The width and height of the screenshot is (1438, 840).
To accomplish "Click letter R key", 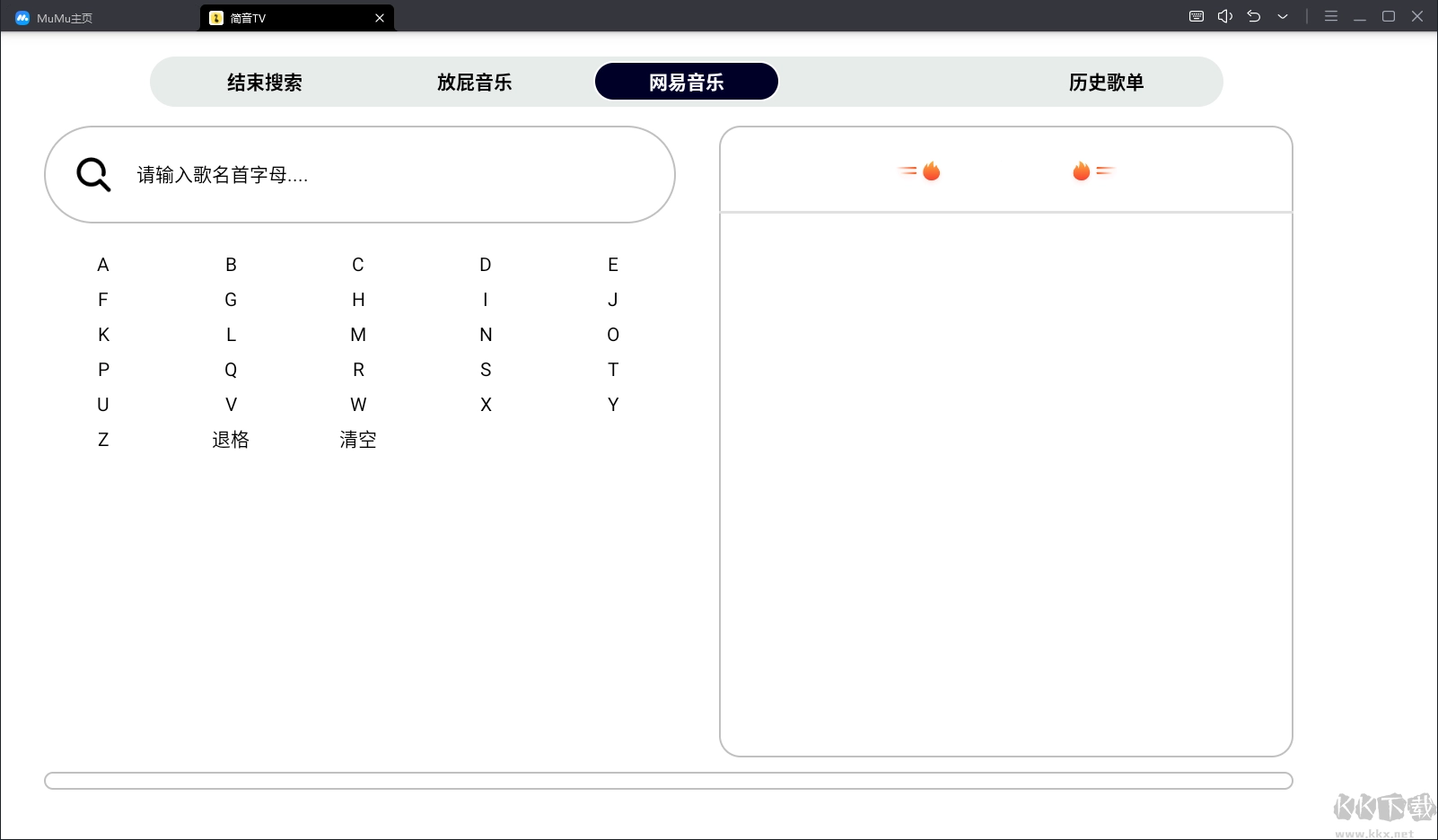I will point(358,370).
